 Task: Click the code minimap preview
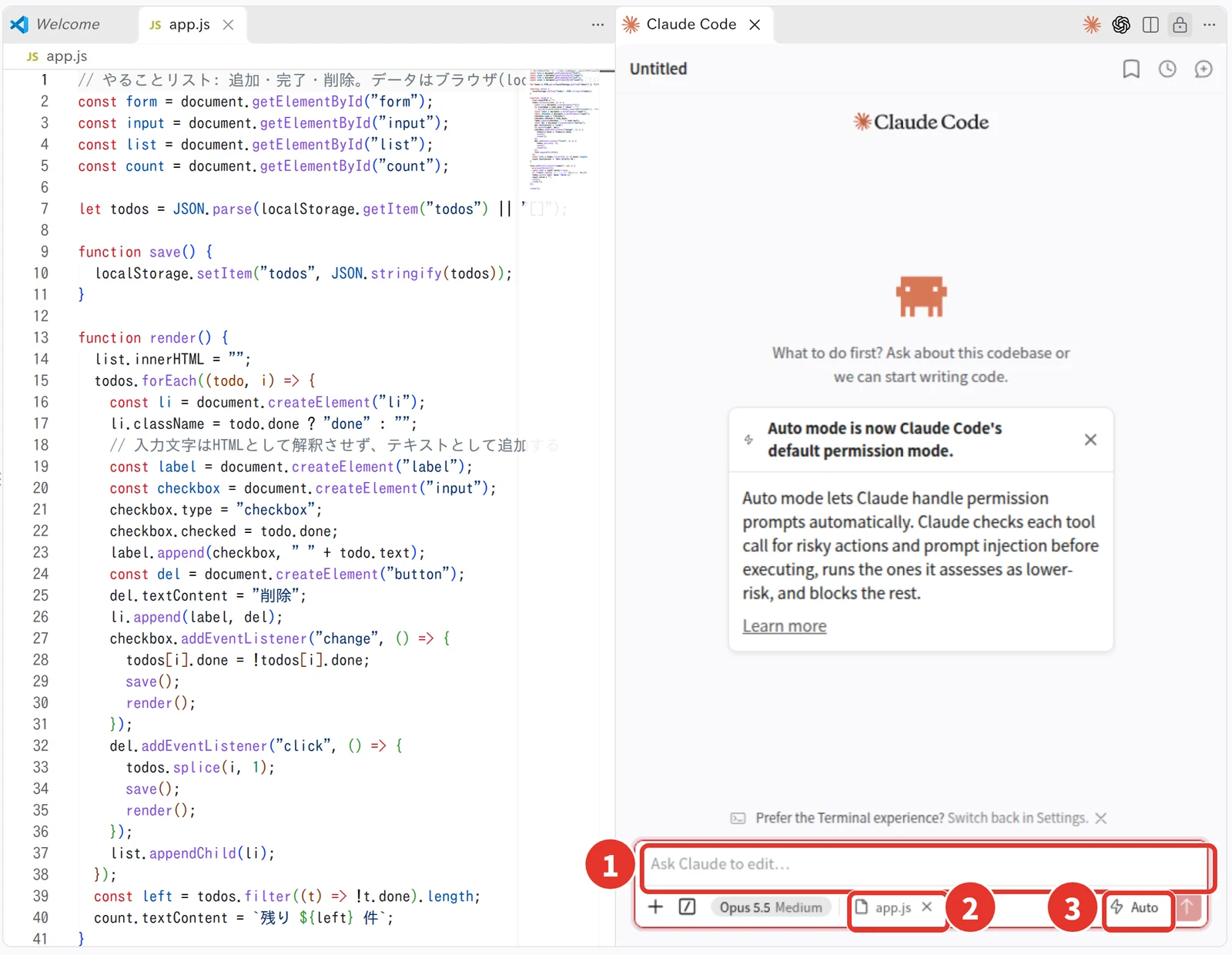pos(562,129)
